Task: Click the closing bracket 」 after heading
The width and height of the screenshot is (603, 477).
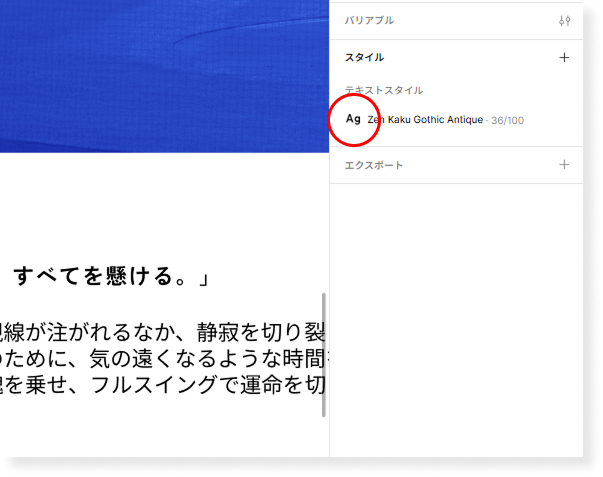Action: coord(203,277)
